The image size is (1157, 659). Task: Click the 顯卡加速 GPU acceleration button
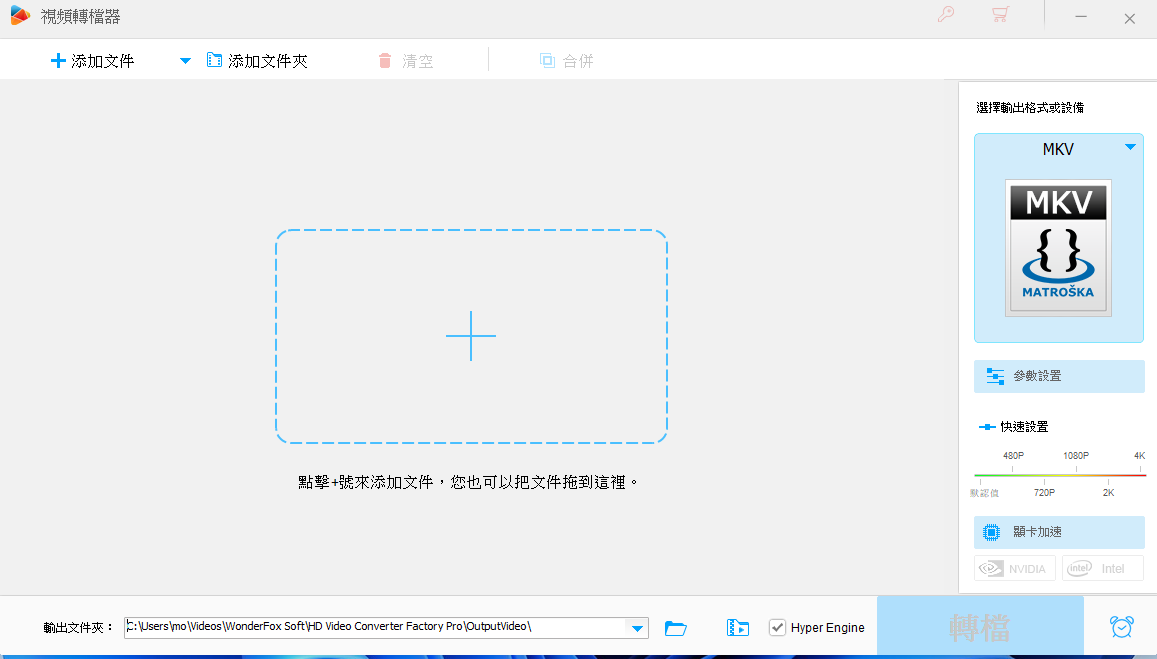point(1059,532)
